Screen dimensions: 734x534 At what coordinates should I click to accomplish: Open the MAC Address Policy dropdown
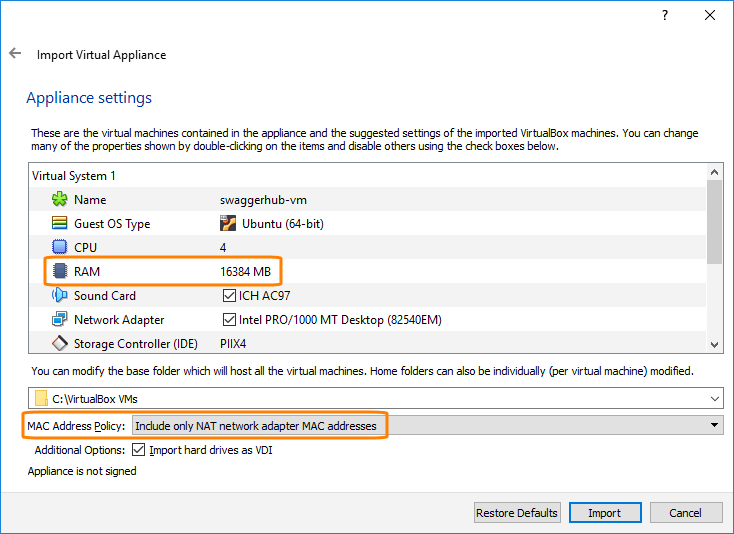coord(428,425)
